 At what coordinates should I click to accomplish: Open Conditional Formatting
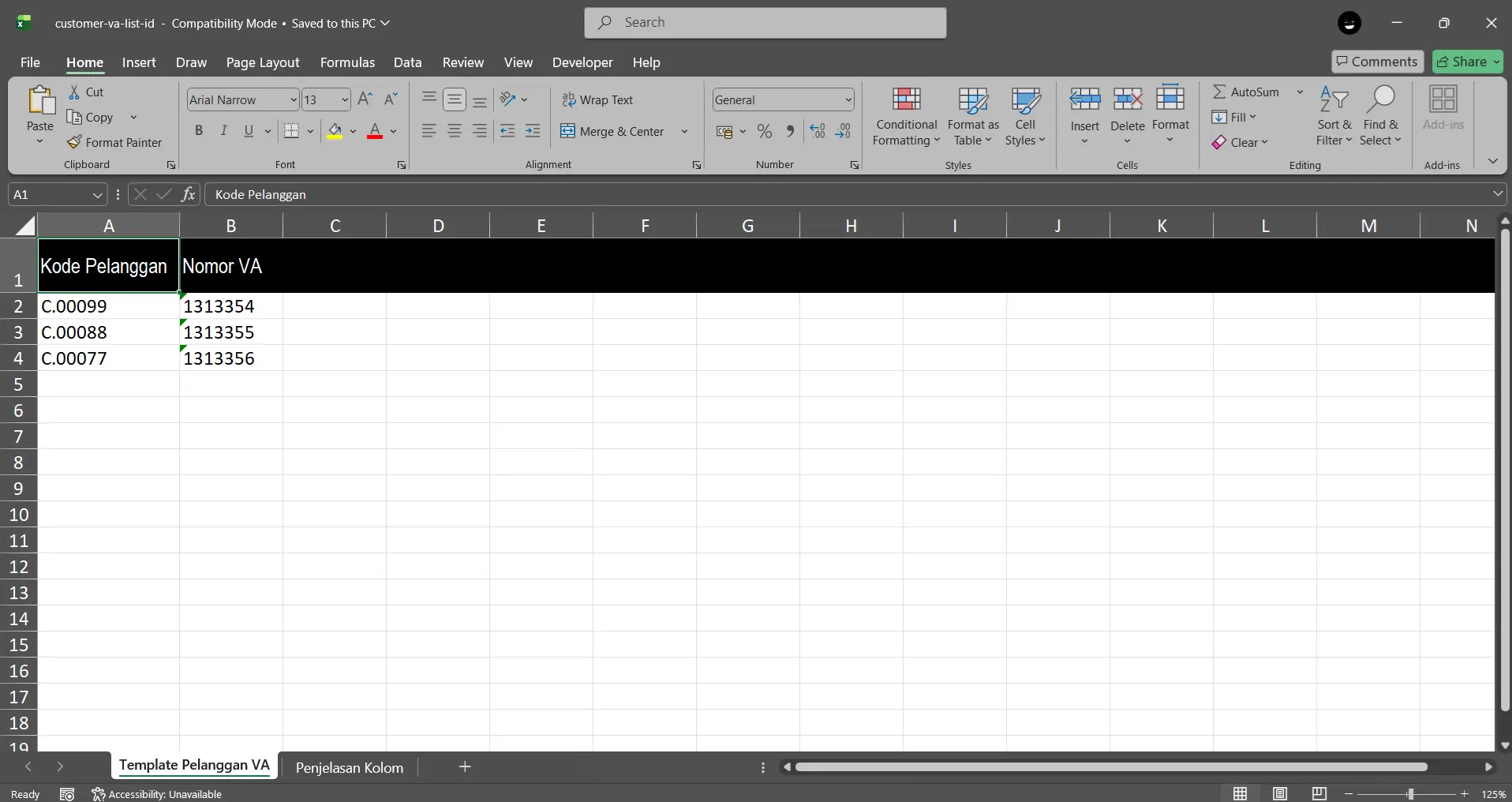click(x=906, y=117)
